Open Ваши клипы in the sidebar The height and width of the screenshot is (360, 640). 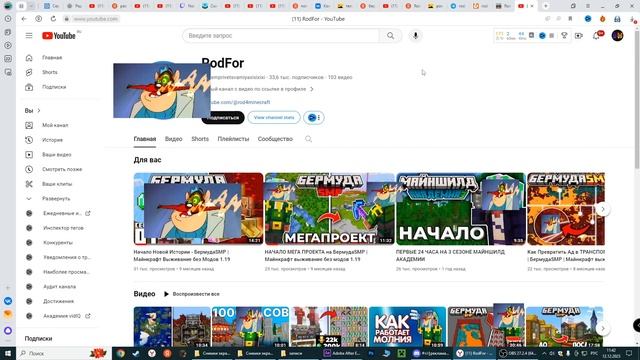(58, 184)
